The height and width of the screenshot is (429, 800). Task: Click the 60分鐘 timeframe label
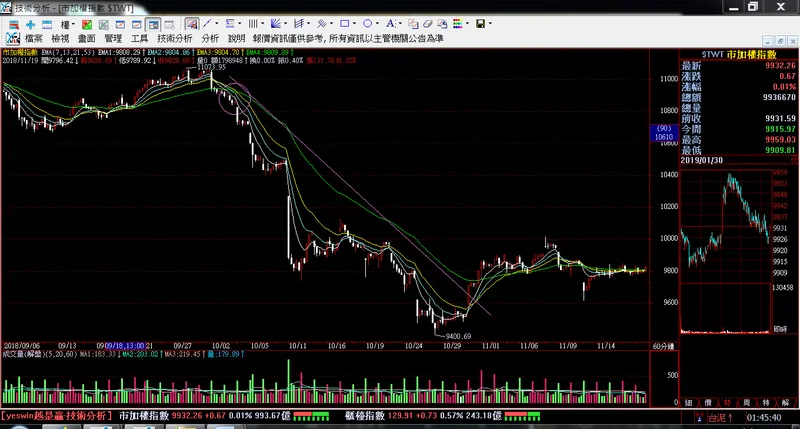663,346
